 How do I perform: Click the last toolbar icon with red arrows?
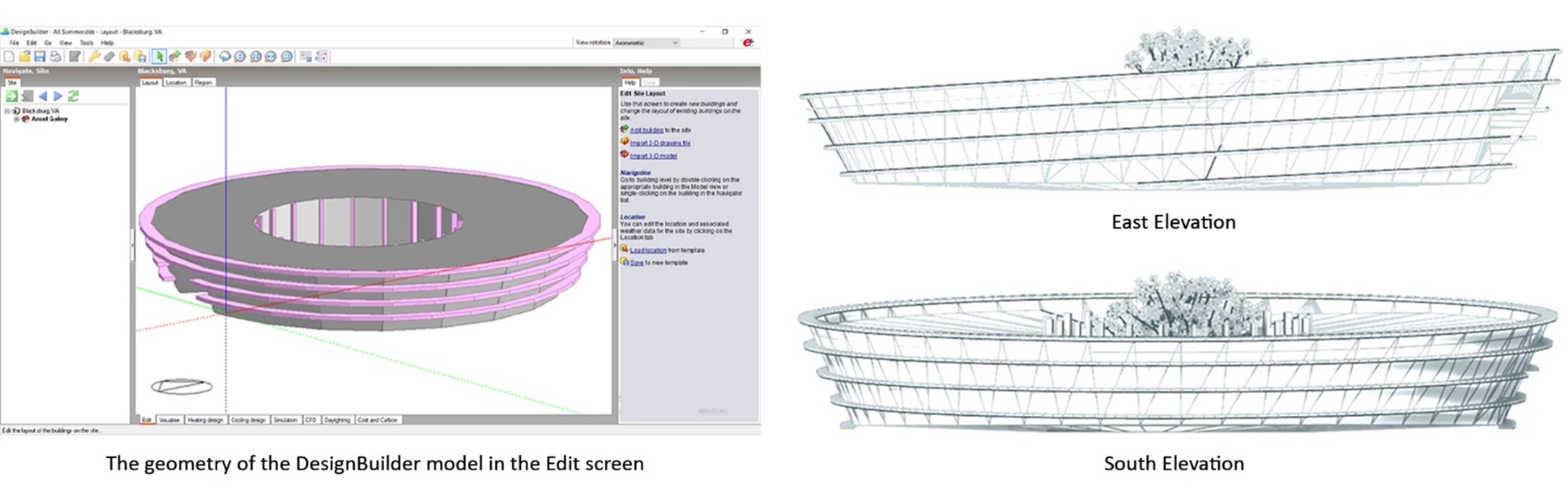pos(322,57)
